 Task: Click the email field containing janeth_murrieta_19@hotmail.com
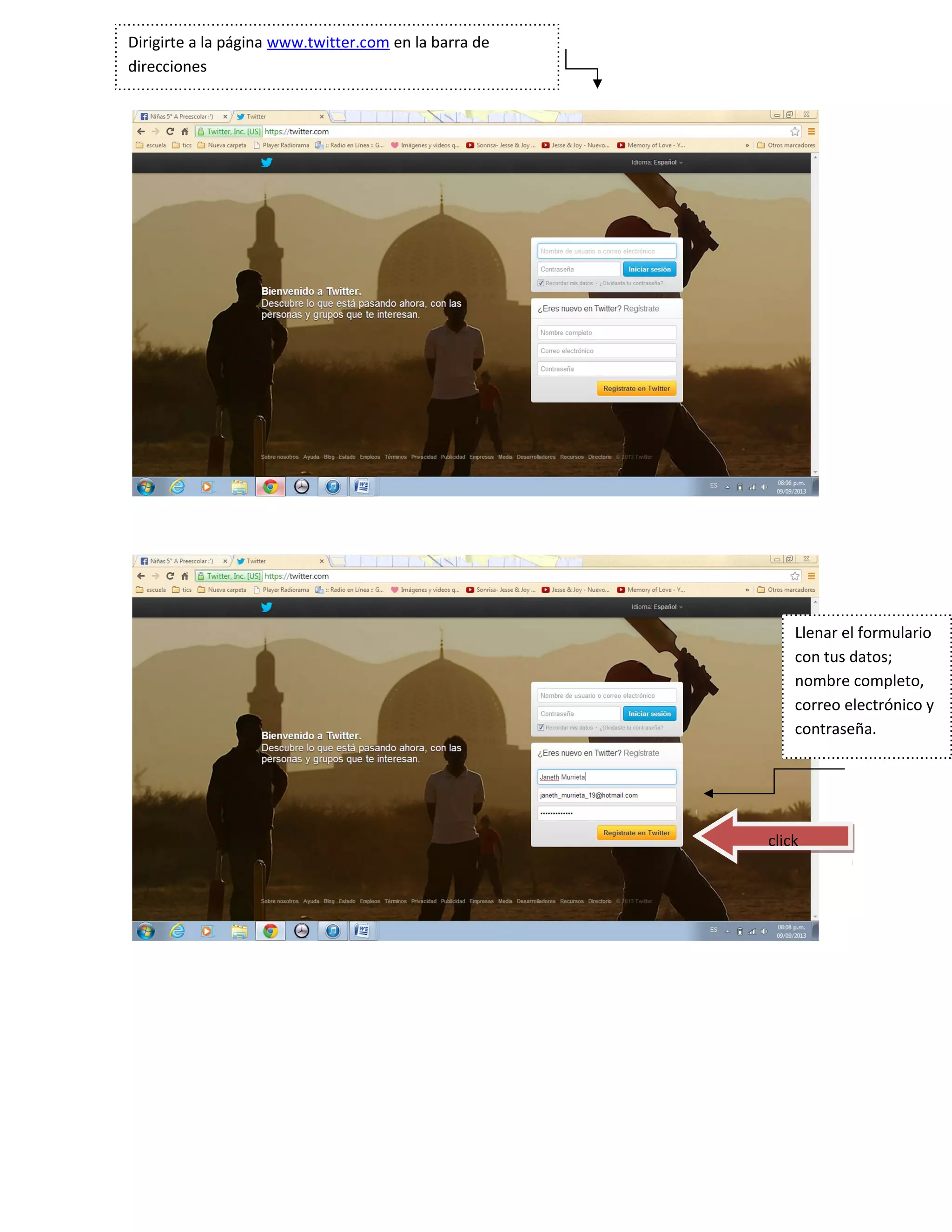click(x=606, y=795)
